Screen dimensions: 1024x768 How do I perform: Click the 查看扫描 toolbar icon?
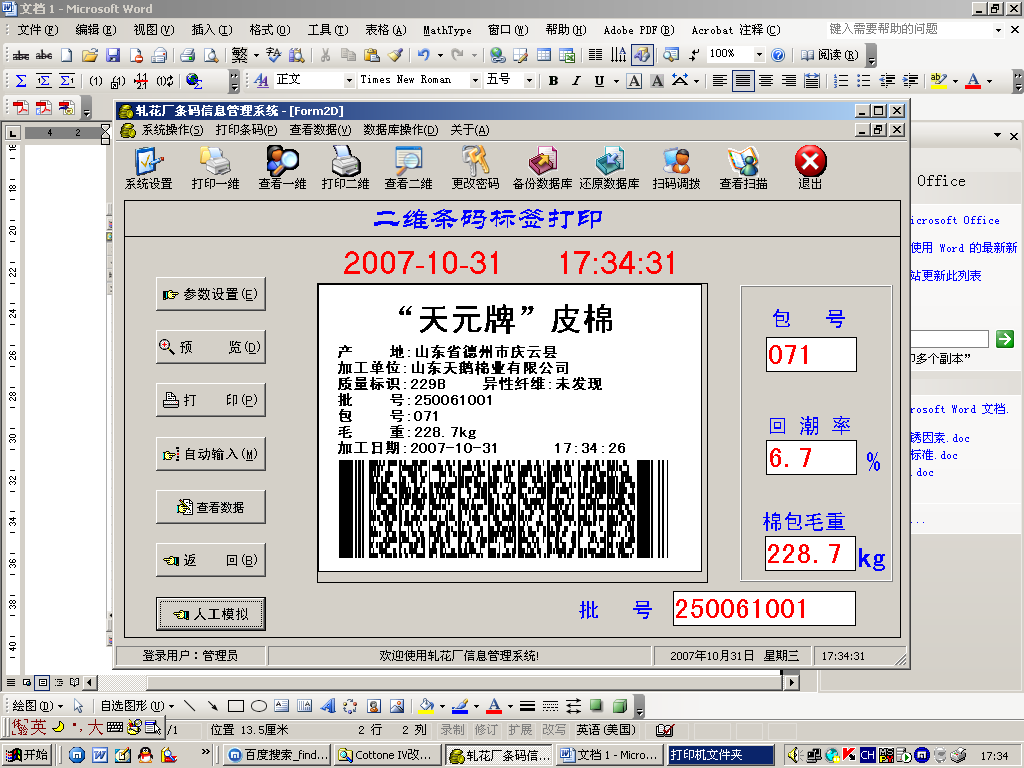click(x=743, y=168)
